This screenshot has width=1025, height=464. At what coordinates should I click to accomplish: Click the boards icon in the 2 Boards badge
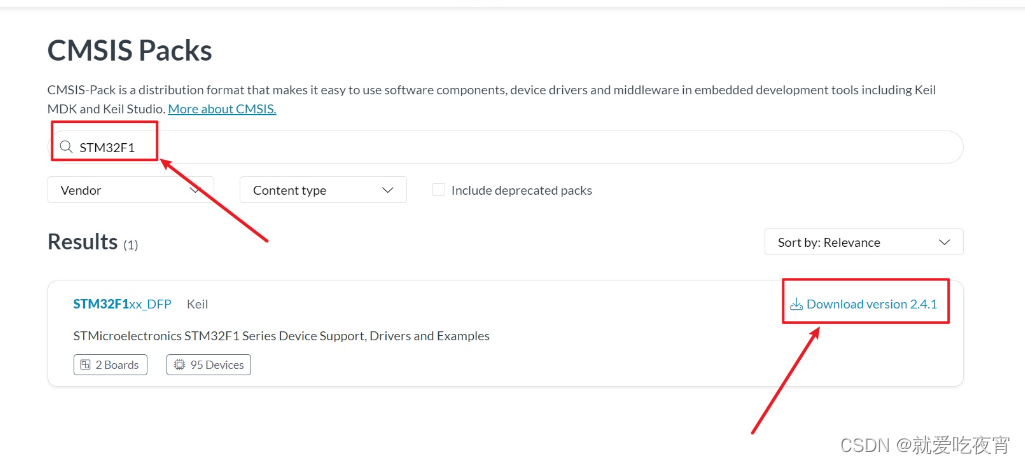85,365
